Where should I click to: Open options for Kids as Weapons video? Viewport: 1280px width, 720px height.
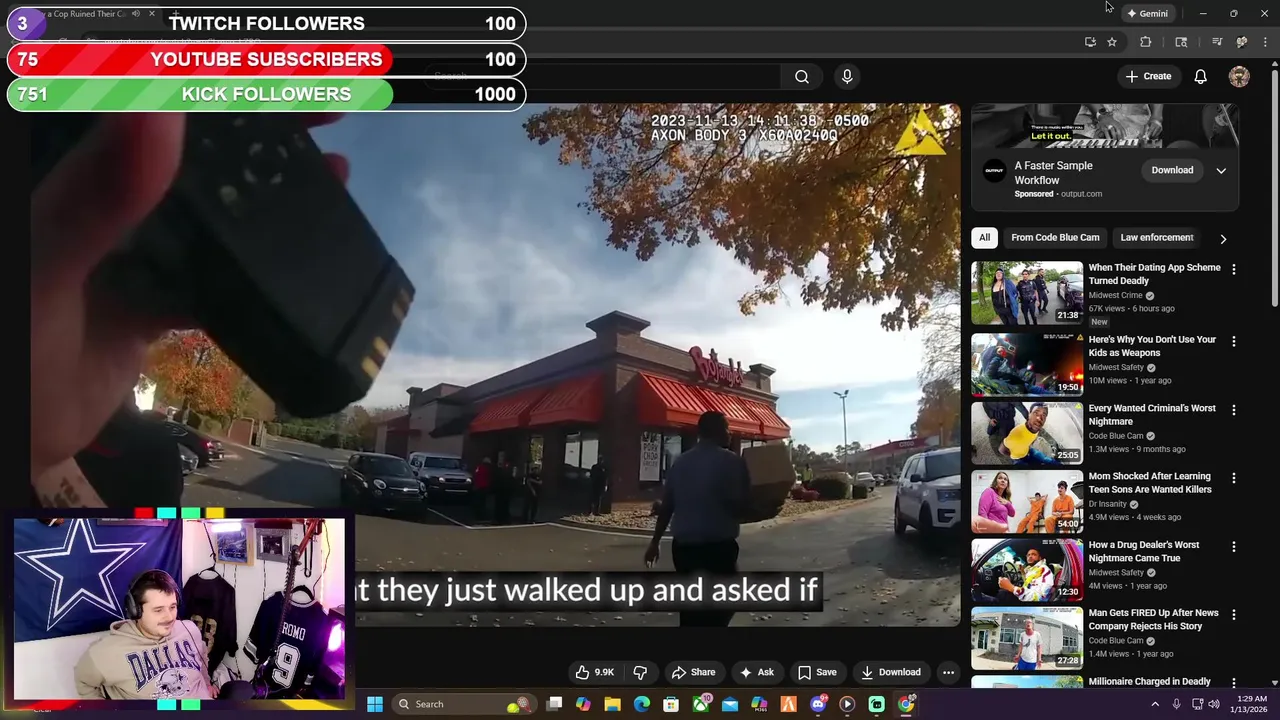tap(1233, 341)
